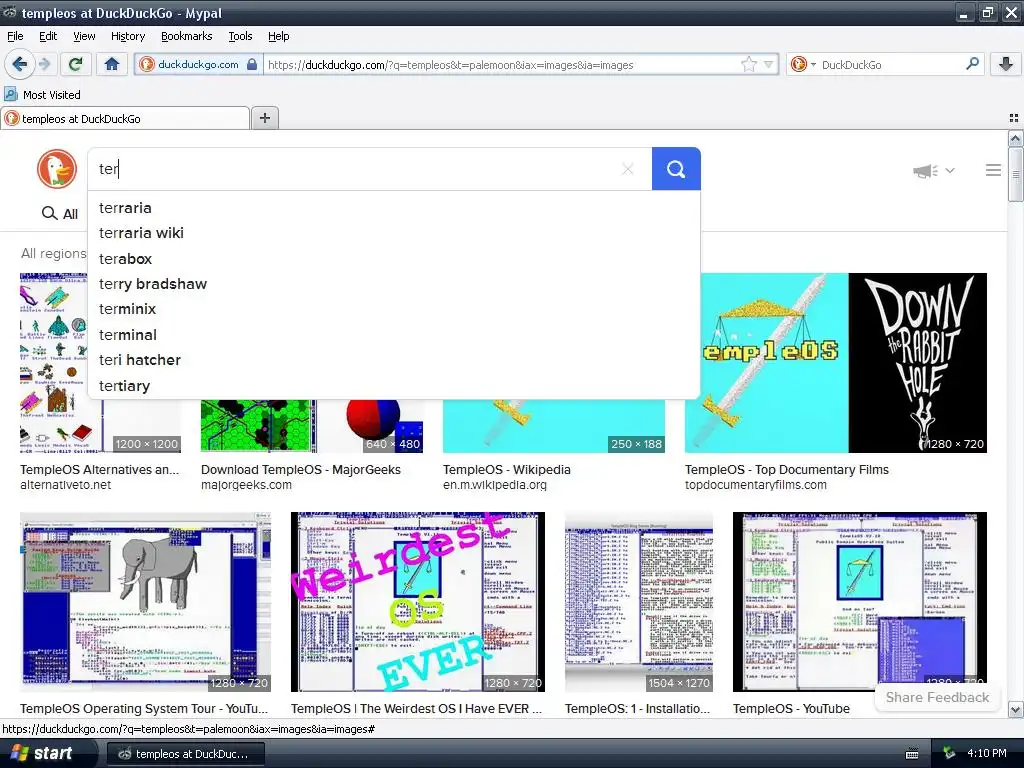Image resolution: width=1024 pixels, height=768 pixels.
Task: Click the system clock showing 4:10 PM
Action: tap(987, 753)
